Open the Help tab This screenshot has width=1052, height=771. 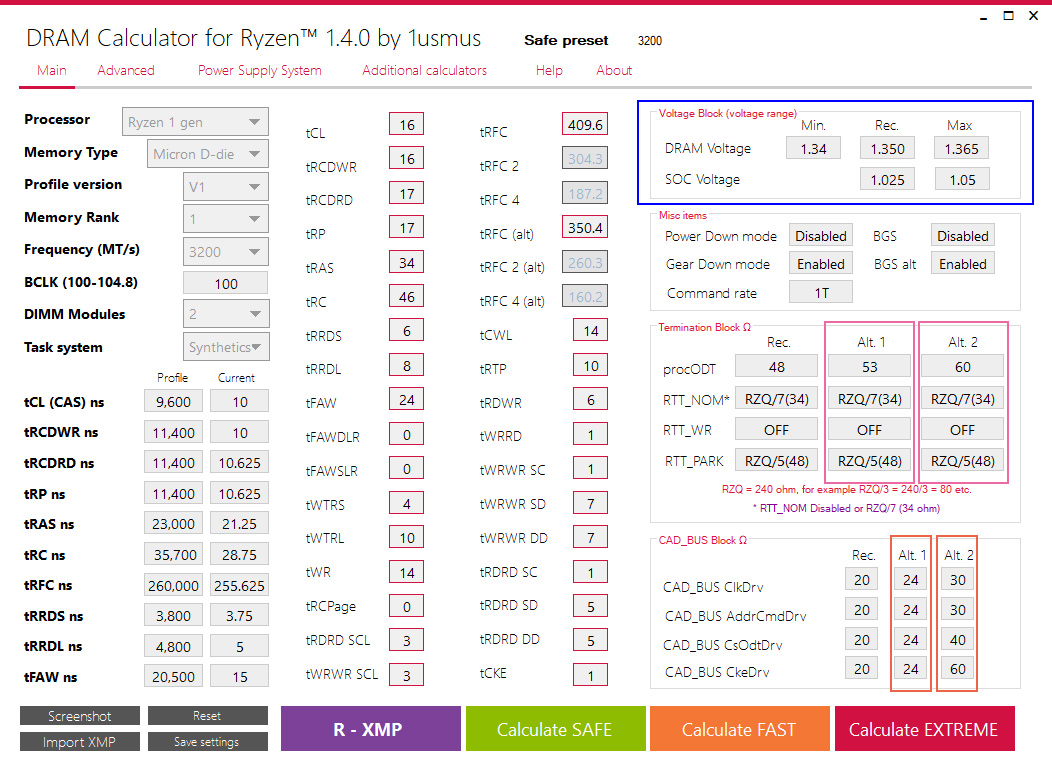click(549, 70)
